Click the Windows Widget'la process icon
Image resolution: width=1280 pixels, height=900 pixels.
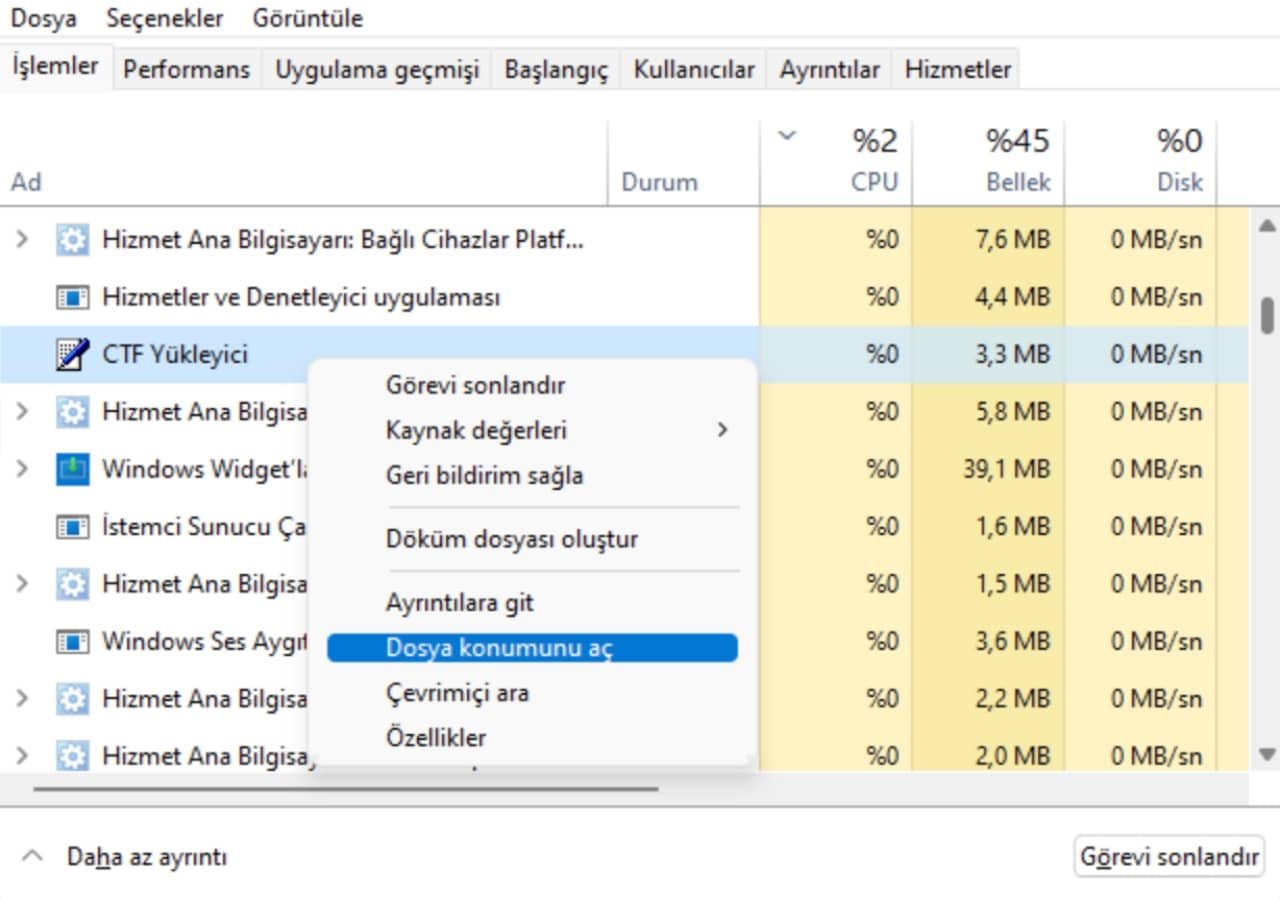[72, 469]
